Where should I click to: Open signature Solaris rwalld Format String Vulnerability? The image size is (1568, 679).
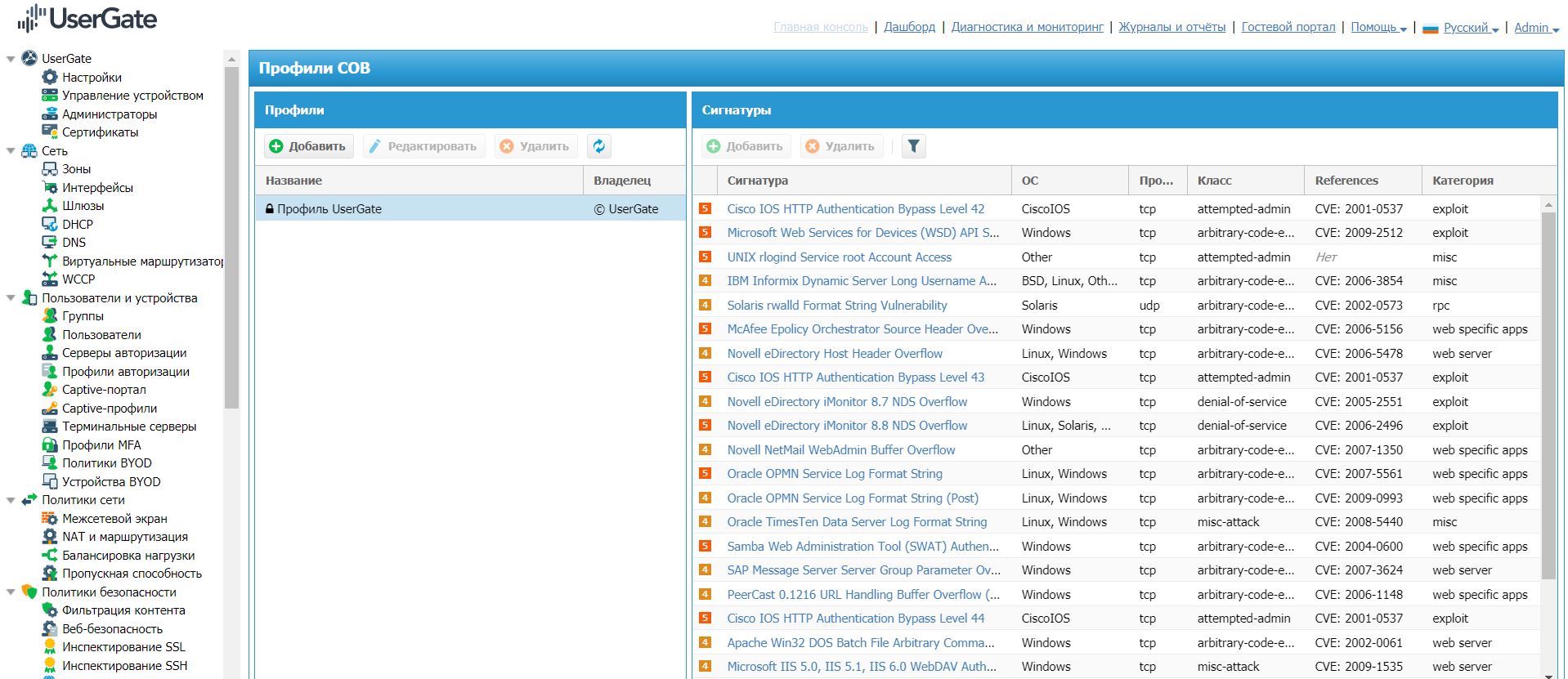click(837, 305)
